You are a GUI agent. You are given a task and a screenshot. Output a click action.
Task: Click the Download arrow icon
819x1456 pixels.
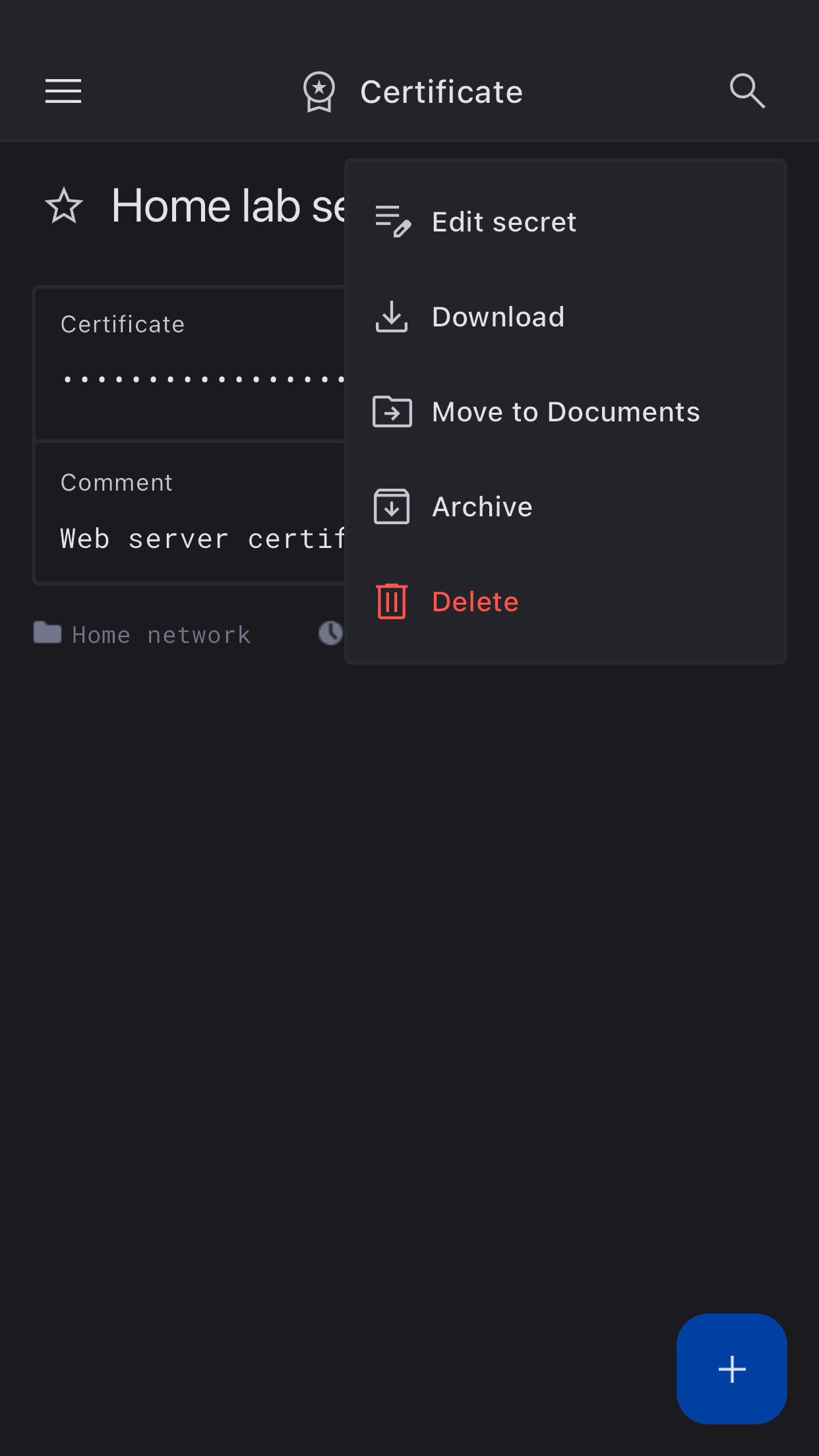pyautogui.click(x=392, y=317)
